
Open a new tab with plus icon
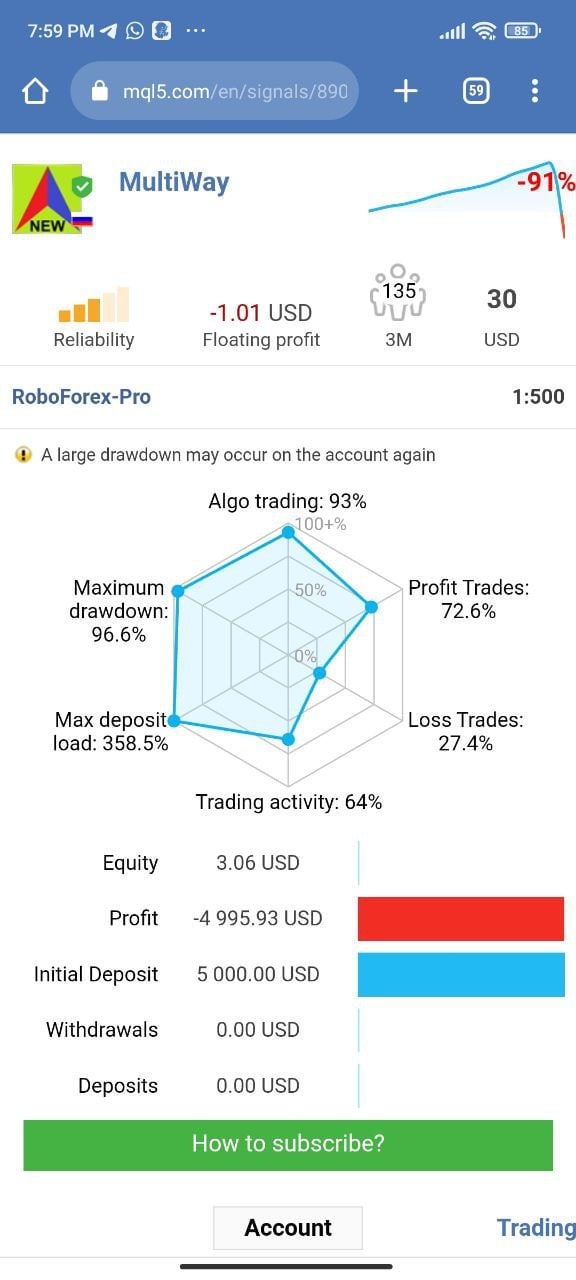pos(405,92)
